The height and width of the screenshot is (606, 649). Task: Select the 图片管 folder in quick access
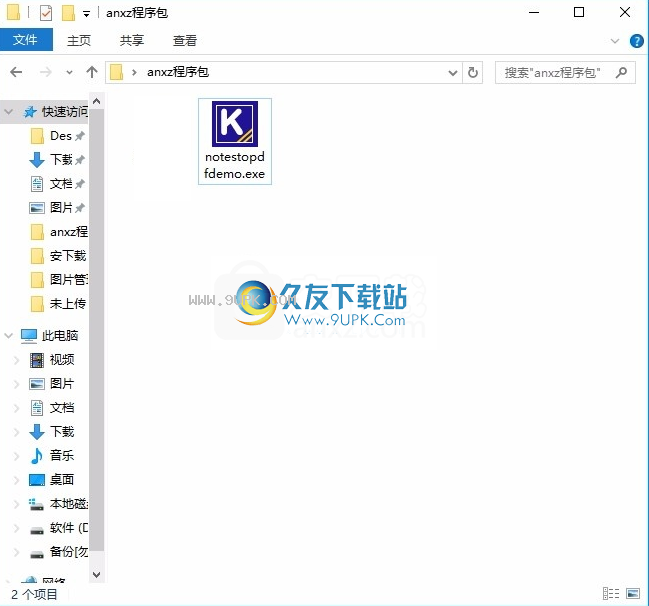click(x=60, y=280)
